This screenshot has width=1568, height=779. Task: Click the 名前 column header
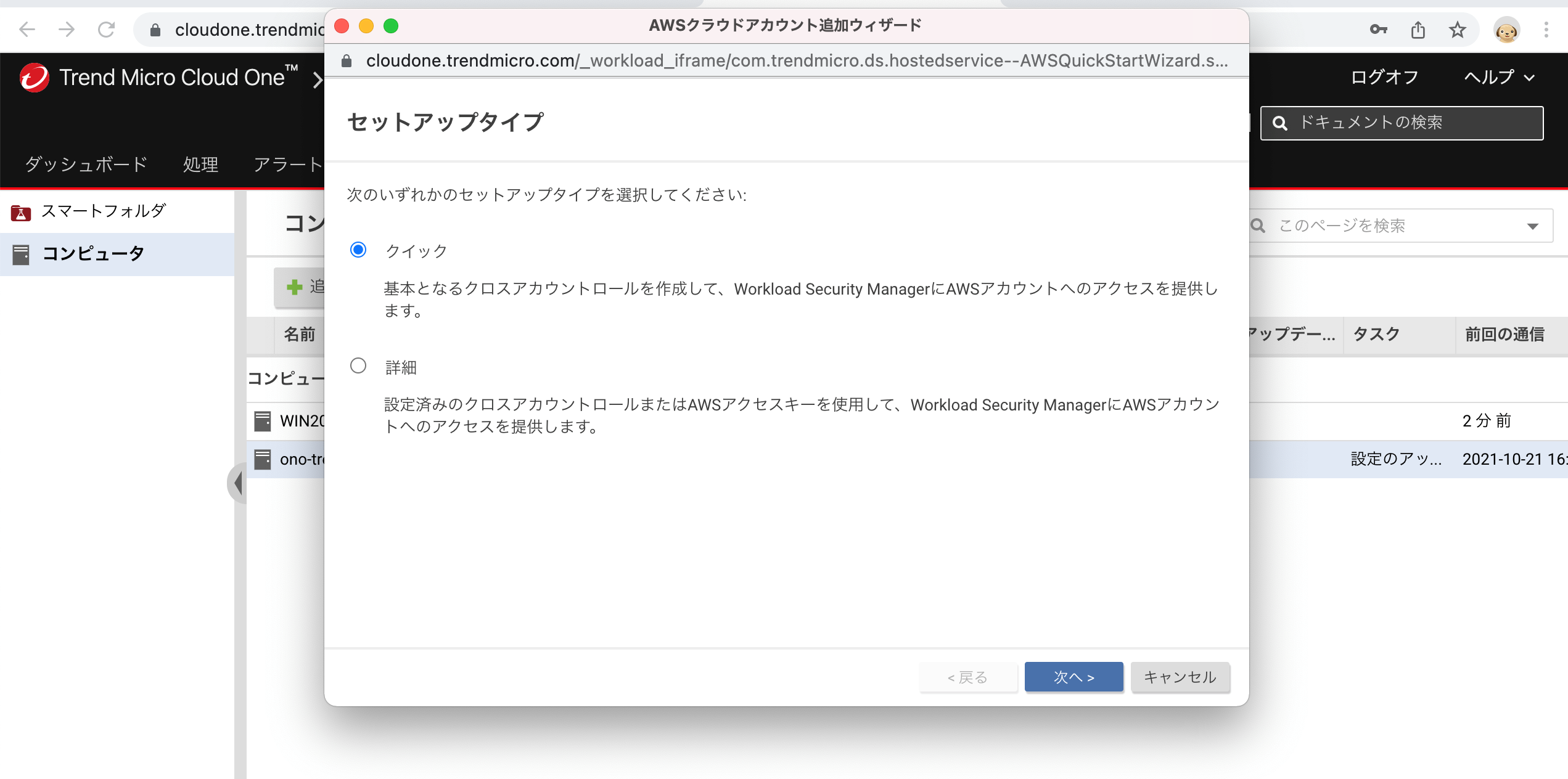click(x=300, y=335)
